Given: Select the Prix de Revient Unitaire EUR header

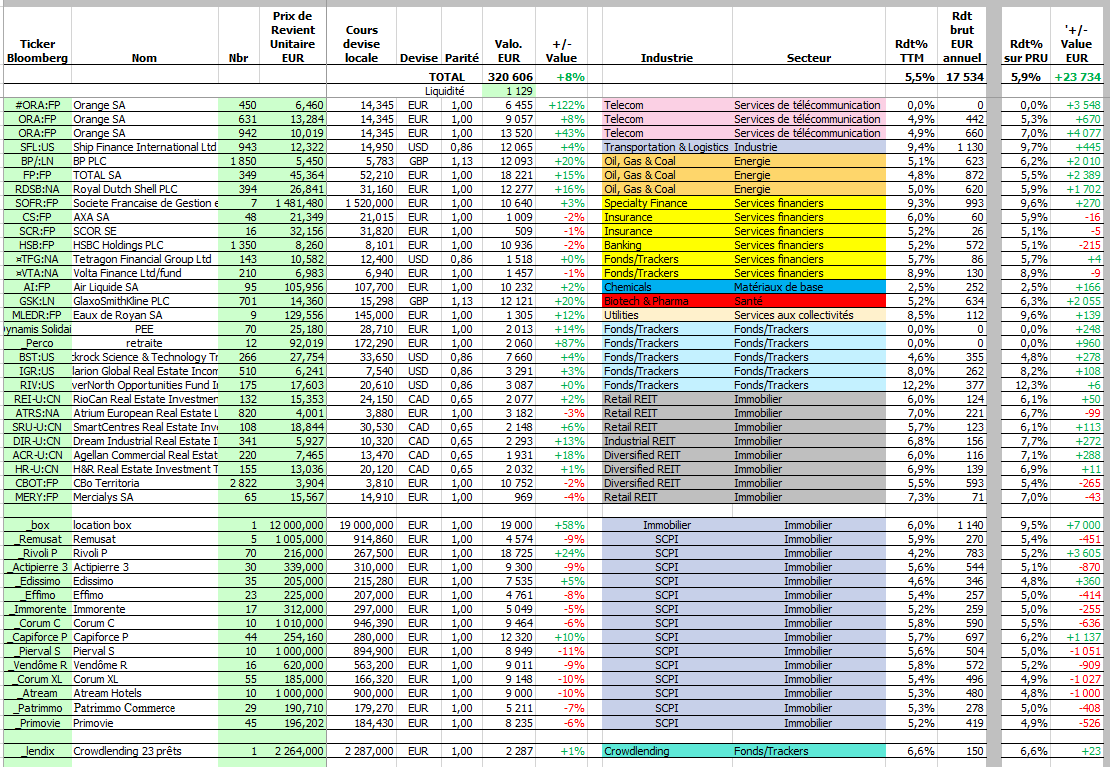Looking at the screenshot, I should [x=292, y=37].
